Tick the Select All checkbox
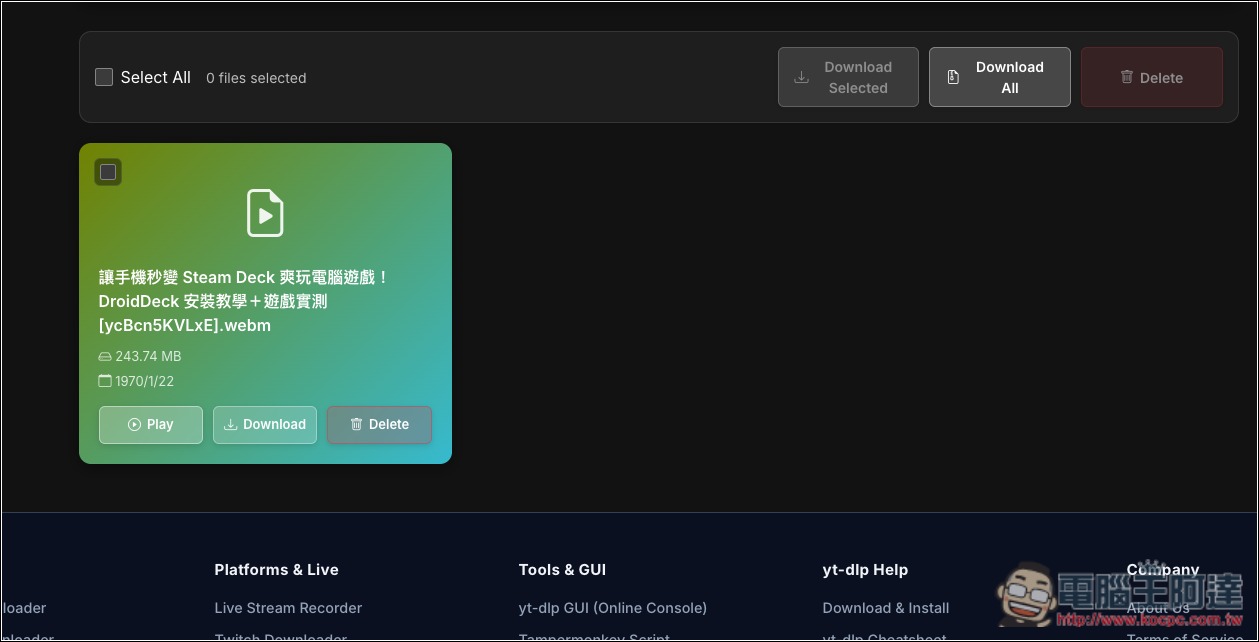 104,77
